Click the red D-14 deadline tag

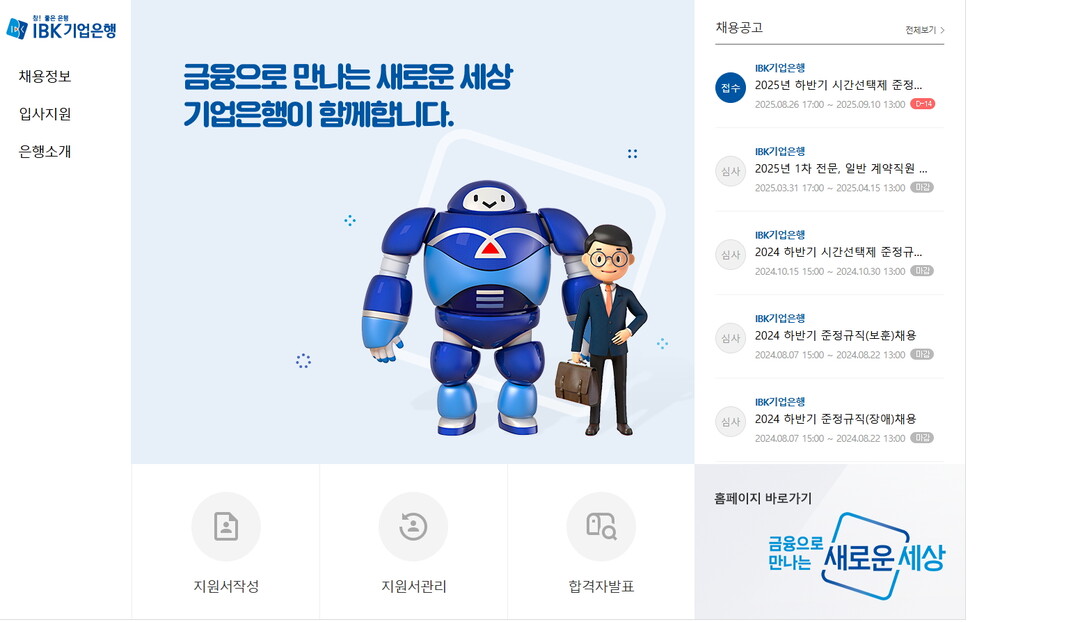[922, 104]
